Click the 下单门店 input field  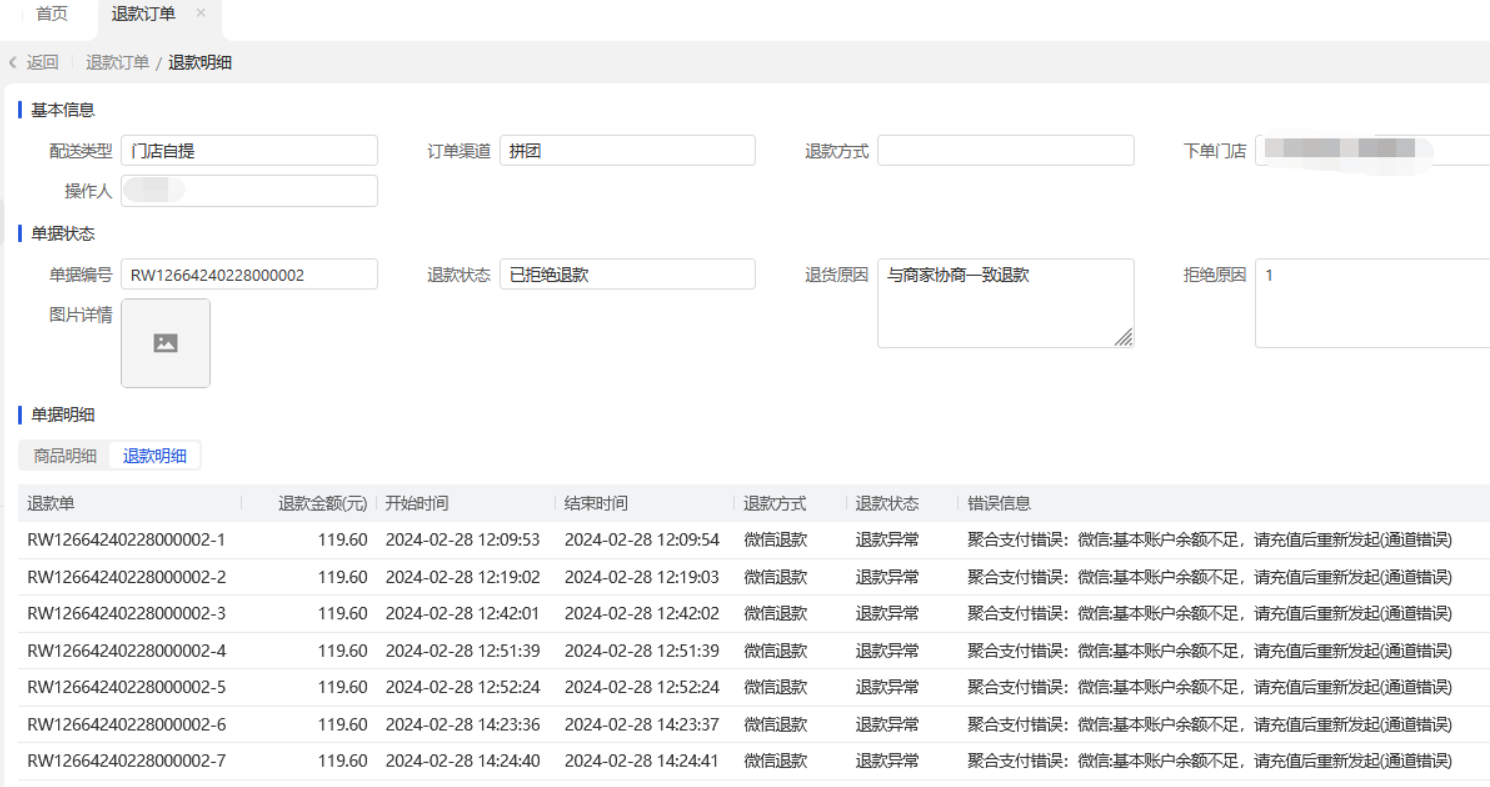point(1372,151)
